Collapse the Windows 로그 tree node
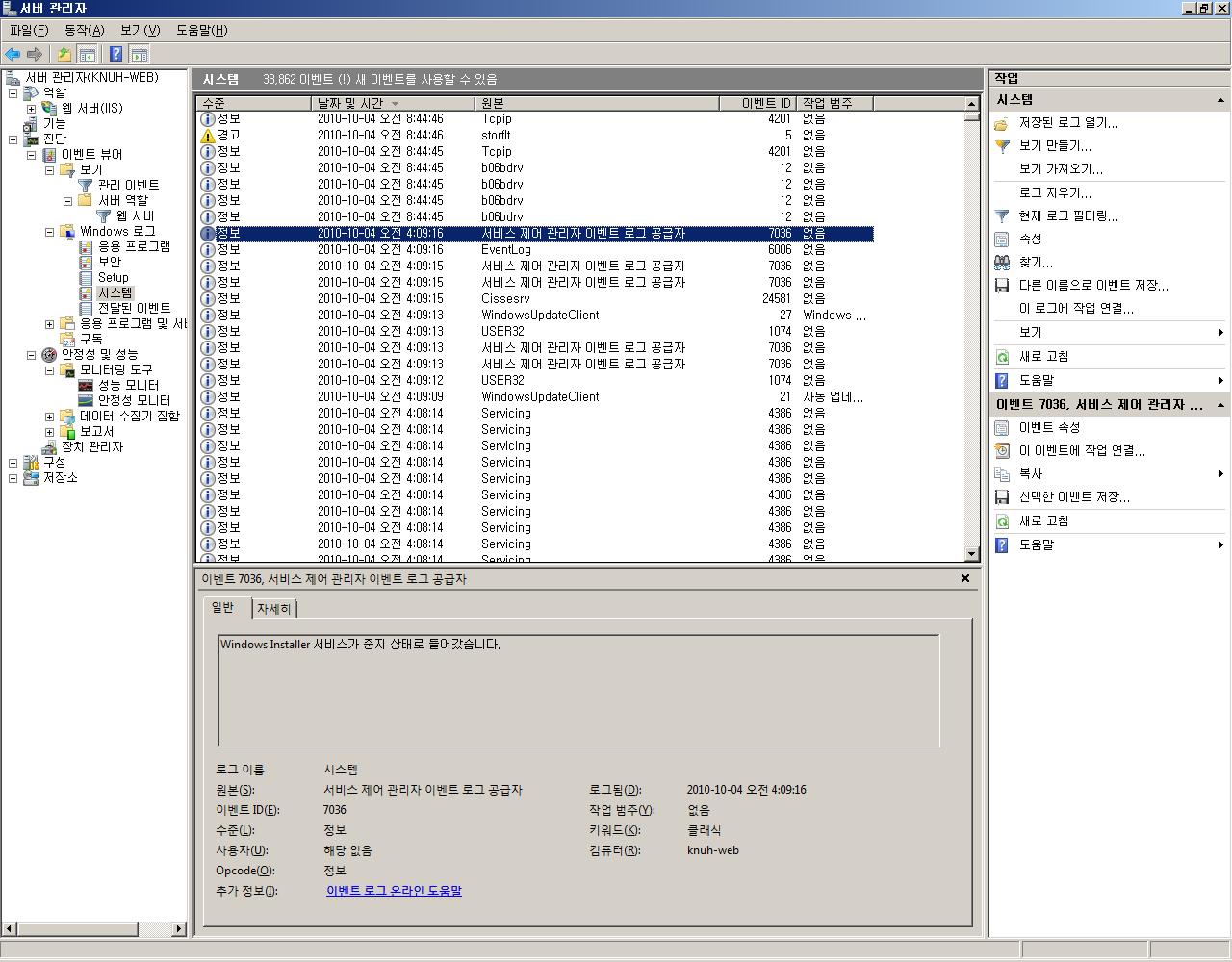 [49, 232]
